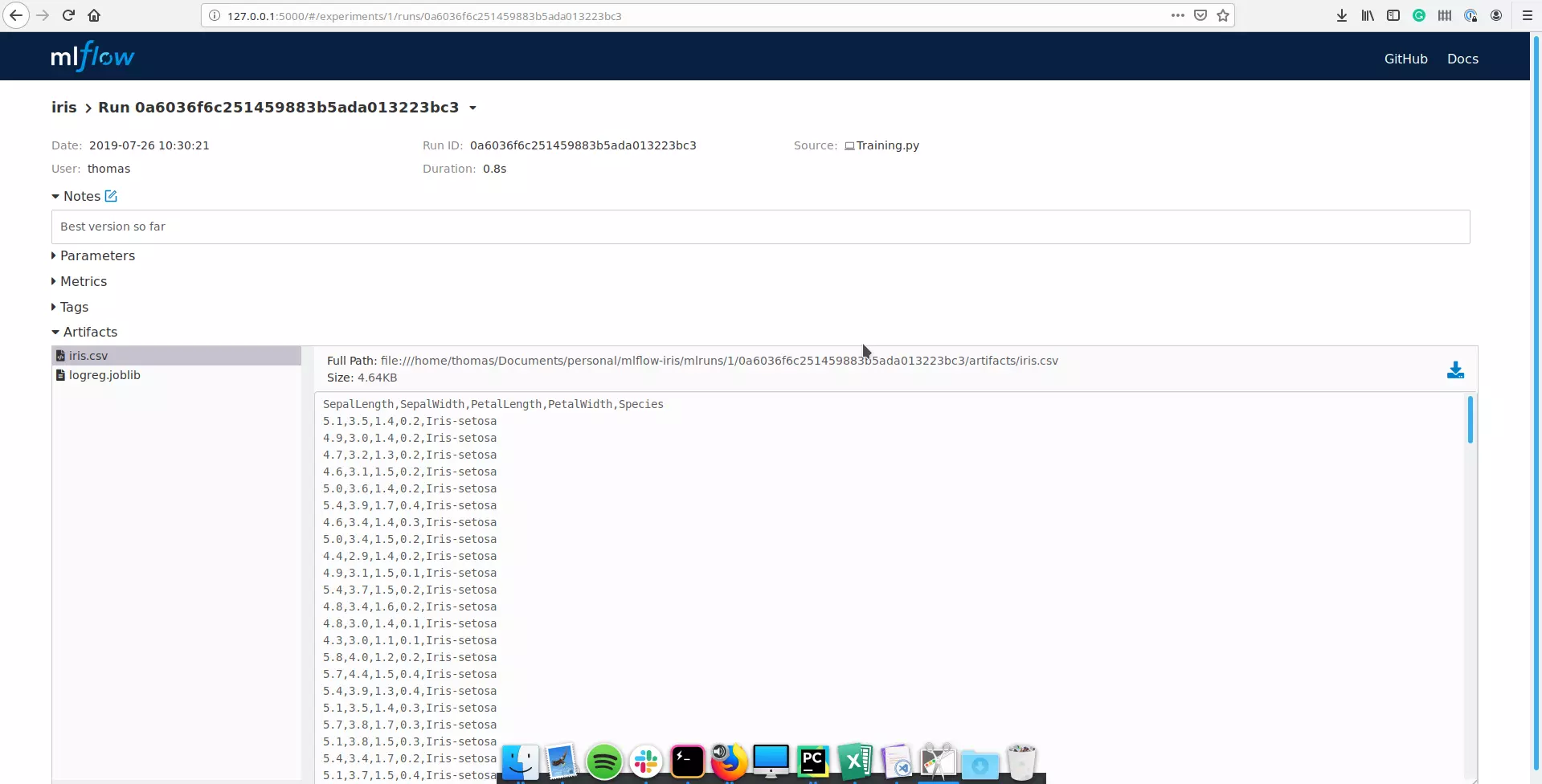The image size is (1542, 784).
Task: Reload the current browser page
Action: tap(68, 15)
